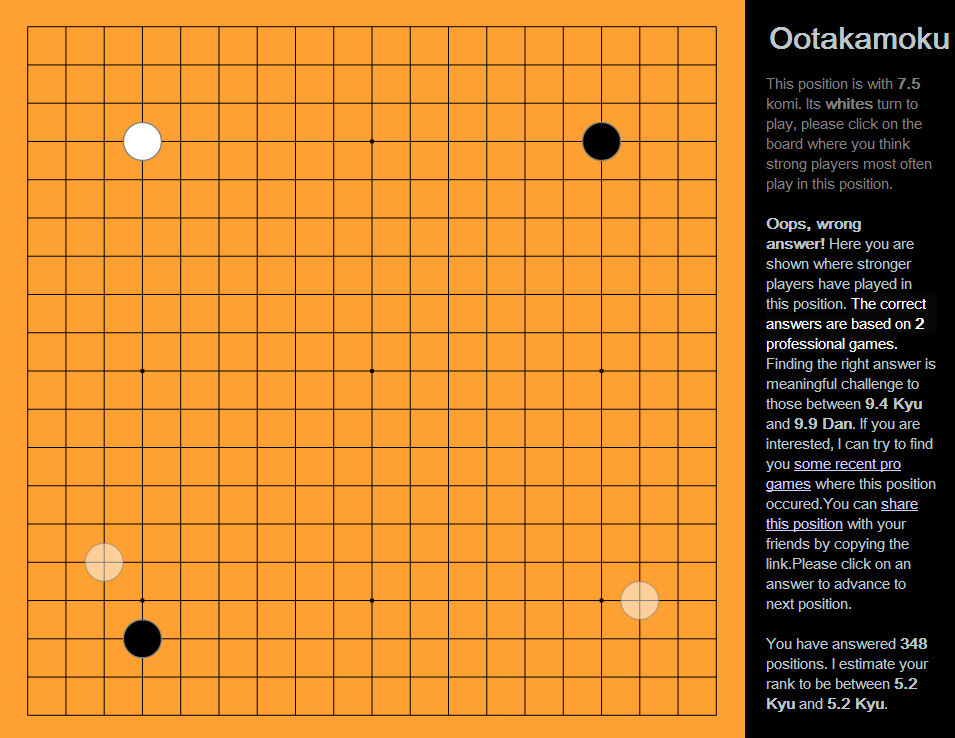
Task: Click the black stone in the lower-left corner
Action: [142, 638]
